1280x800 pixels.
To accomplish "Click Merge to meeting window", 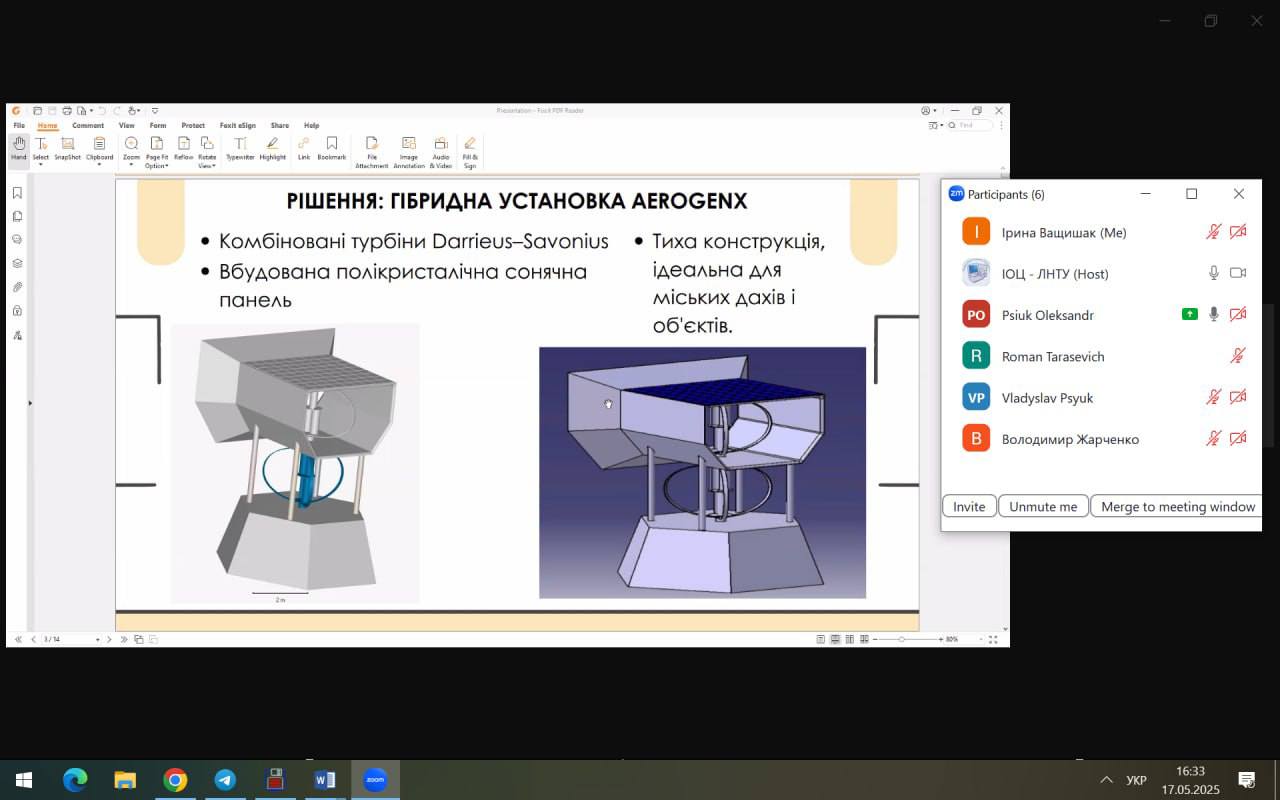I will (x=1177, y=506).
